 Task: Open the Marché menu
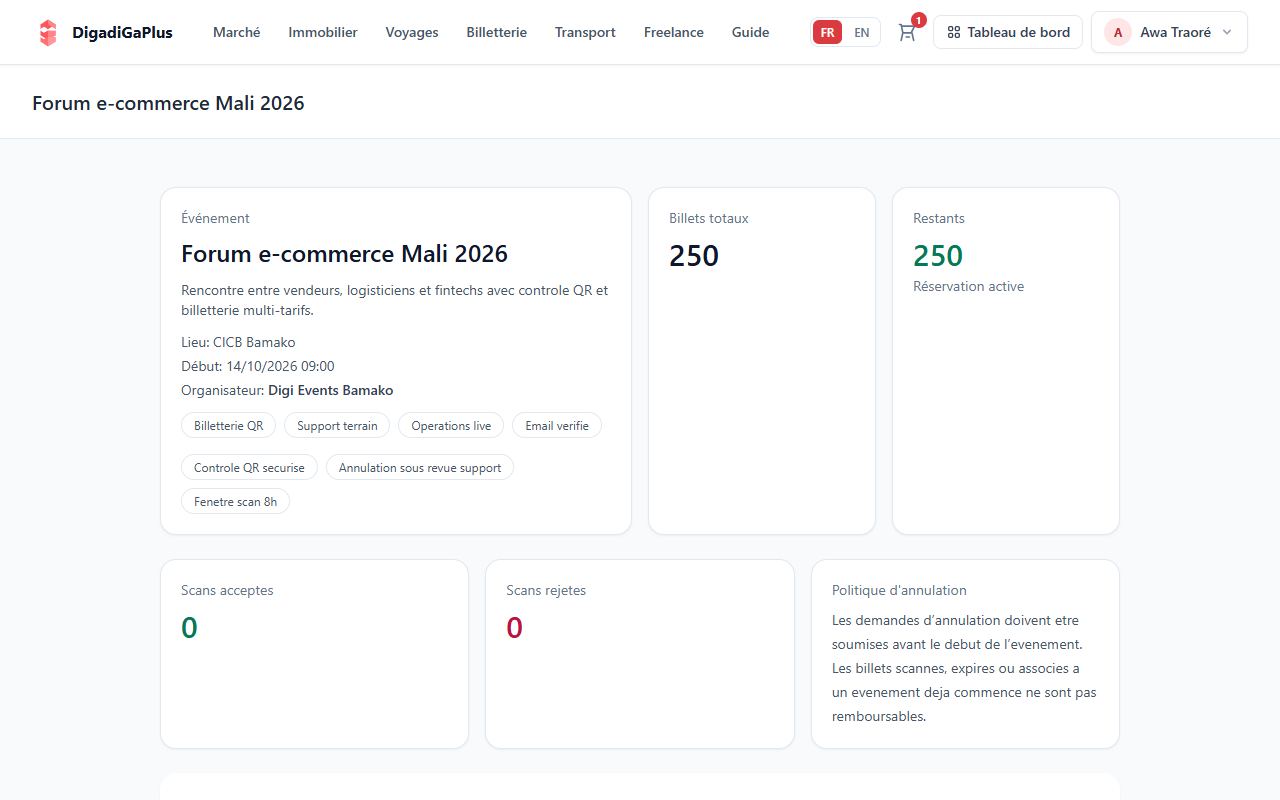click(x=237, y=32)
